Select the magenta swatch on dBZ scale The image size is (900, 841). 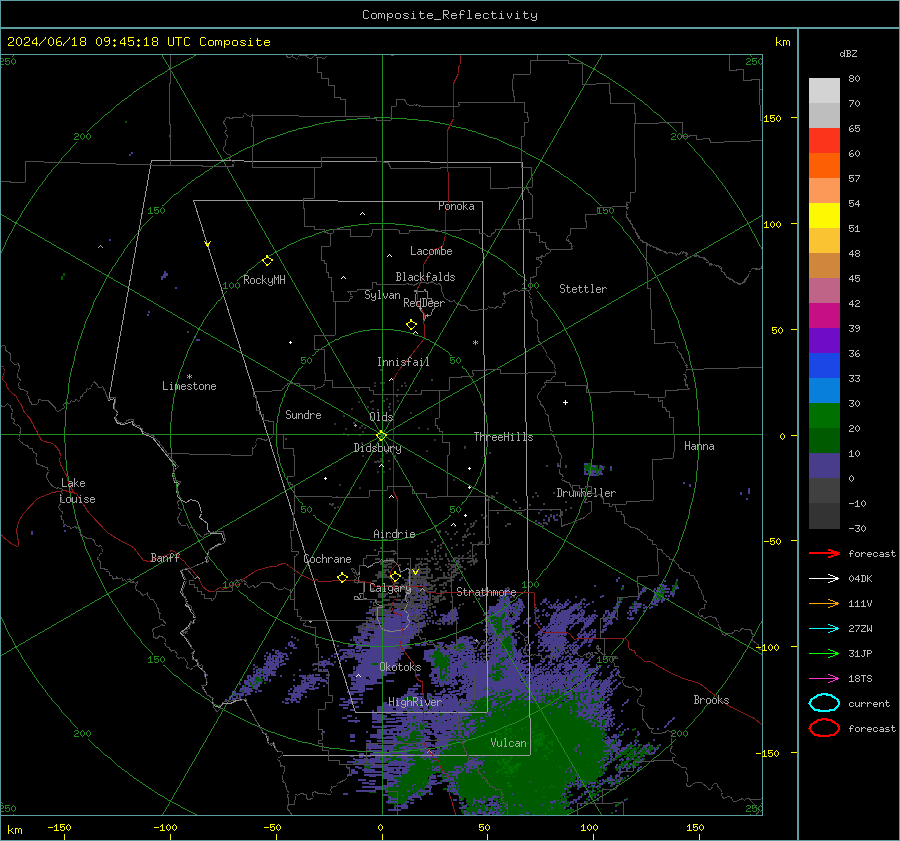(824, 315)
